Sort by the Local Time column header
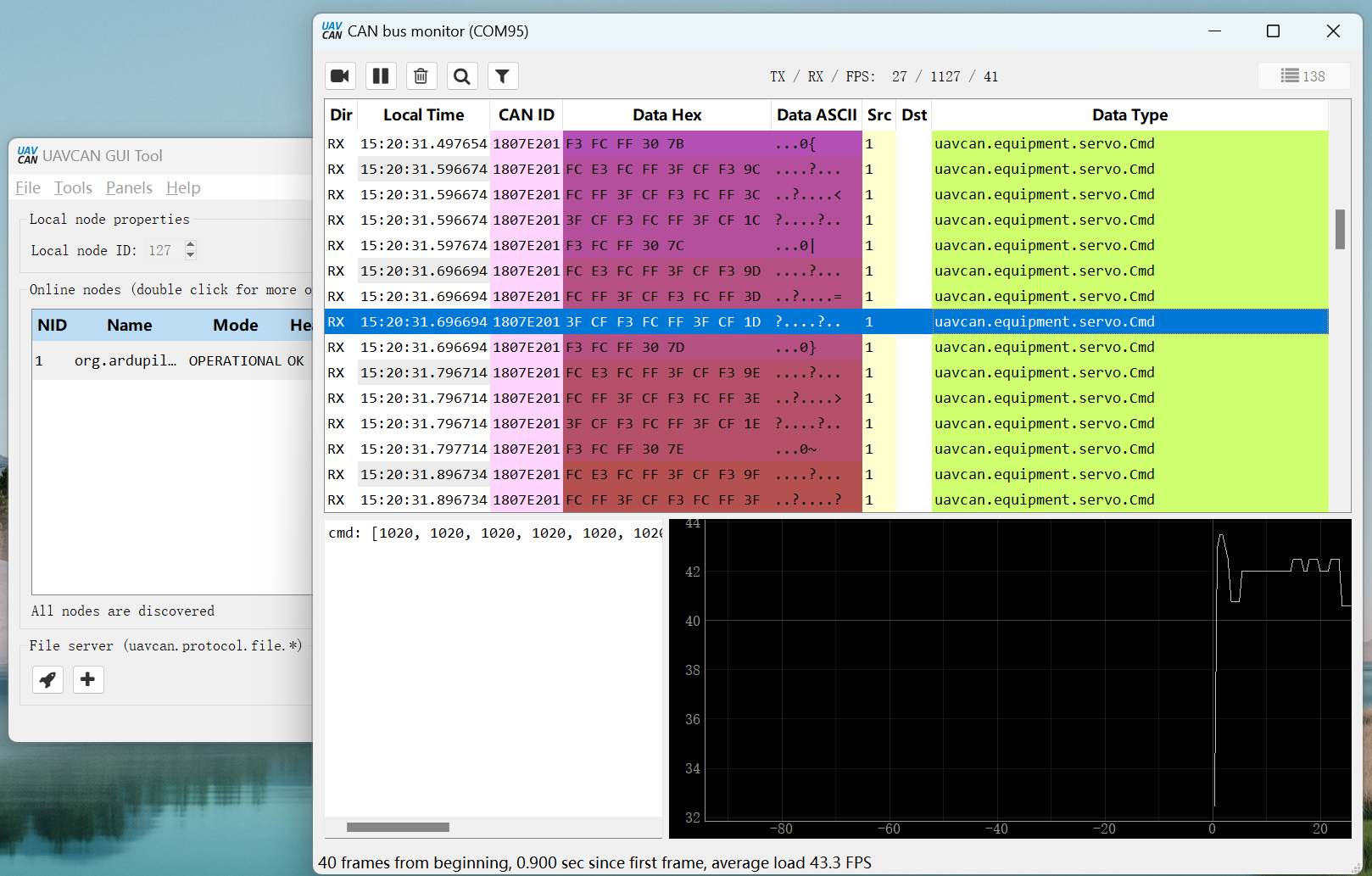The width and height of the screenshot is (1372, 876). pos(423,115)
